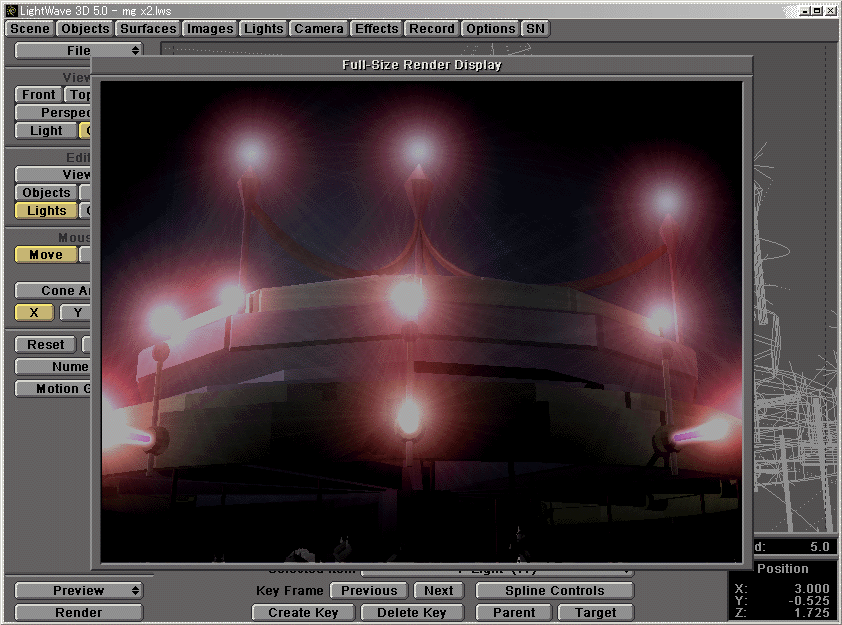Switch edit mode to Objects
The width and height of the screenshot is (842, 625).
click(45, 192)
